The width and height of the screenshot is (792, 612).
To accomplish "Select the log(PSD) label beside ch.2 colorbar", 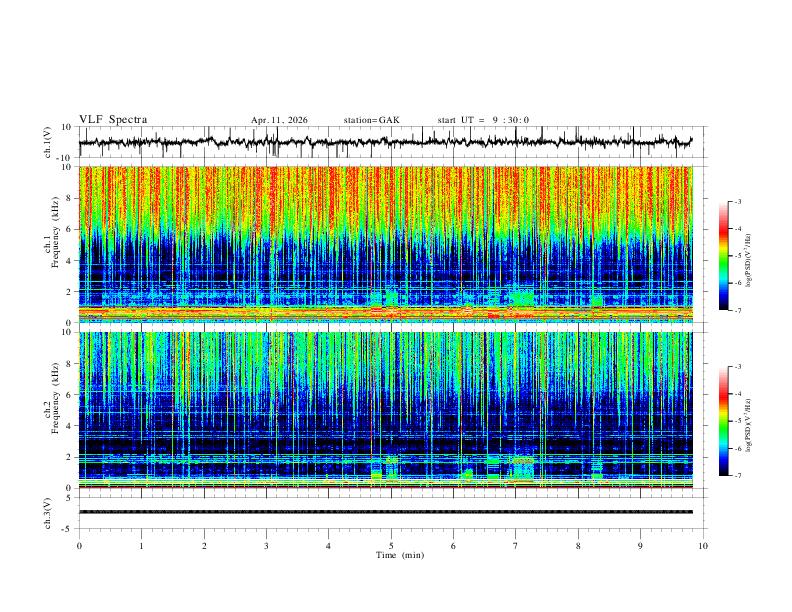I will pos(749,426).
